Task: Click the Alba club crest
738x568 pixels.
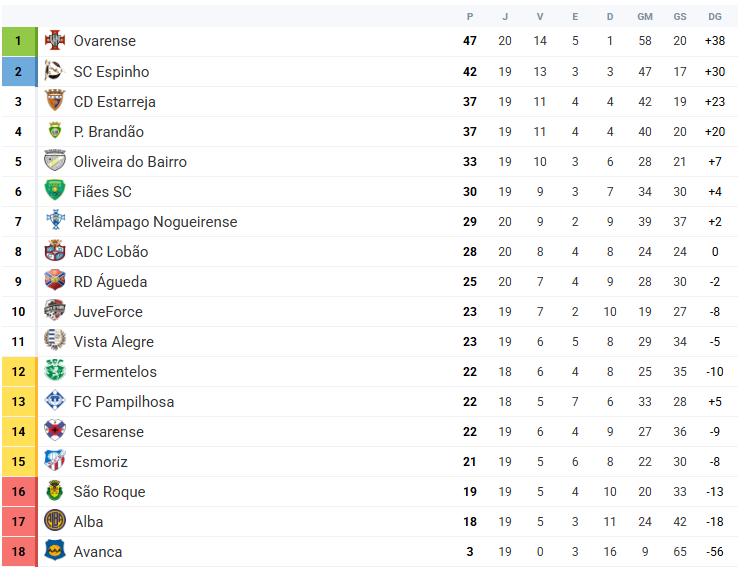Action: (54, 521)
